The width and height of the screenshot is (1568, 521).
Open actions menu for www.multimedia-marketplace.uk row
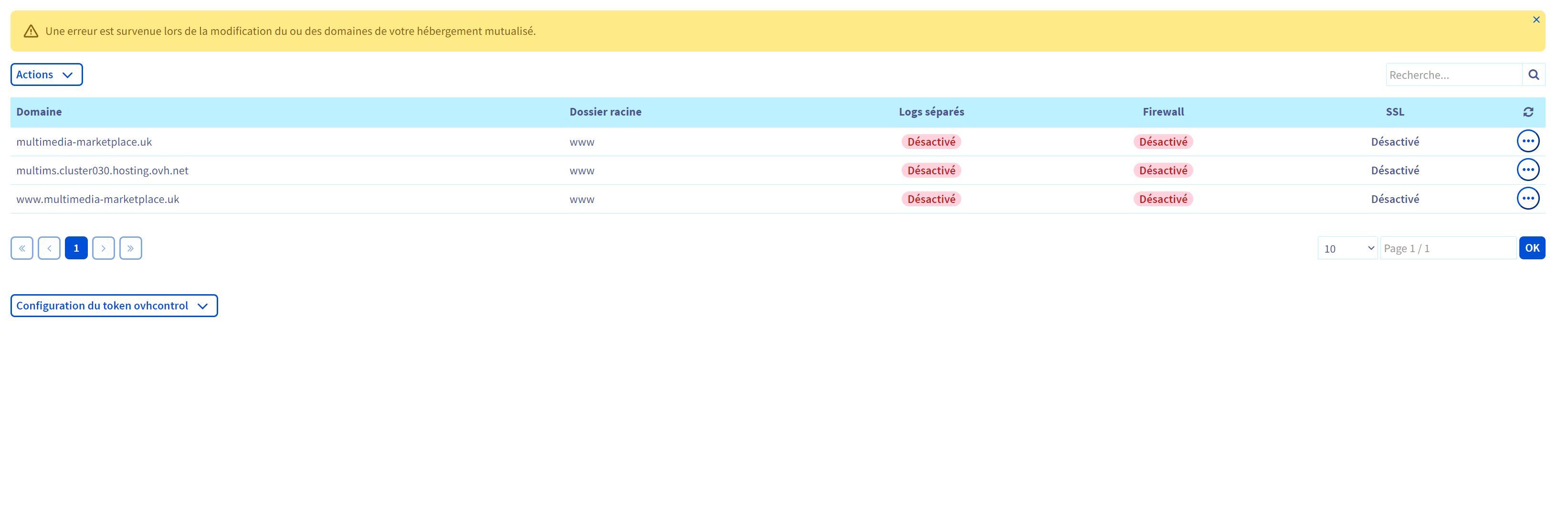click(x=1528, y=198)
